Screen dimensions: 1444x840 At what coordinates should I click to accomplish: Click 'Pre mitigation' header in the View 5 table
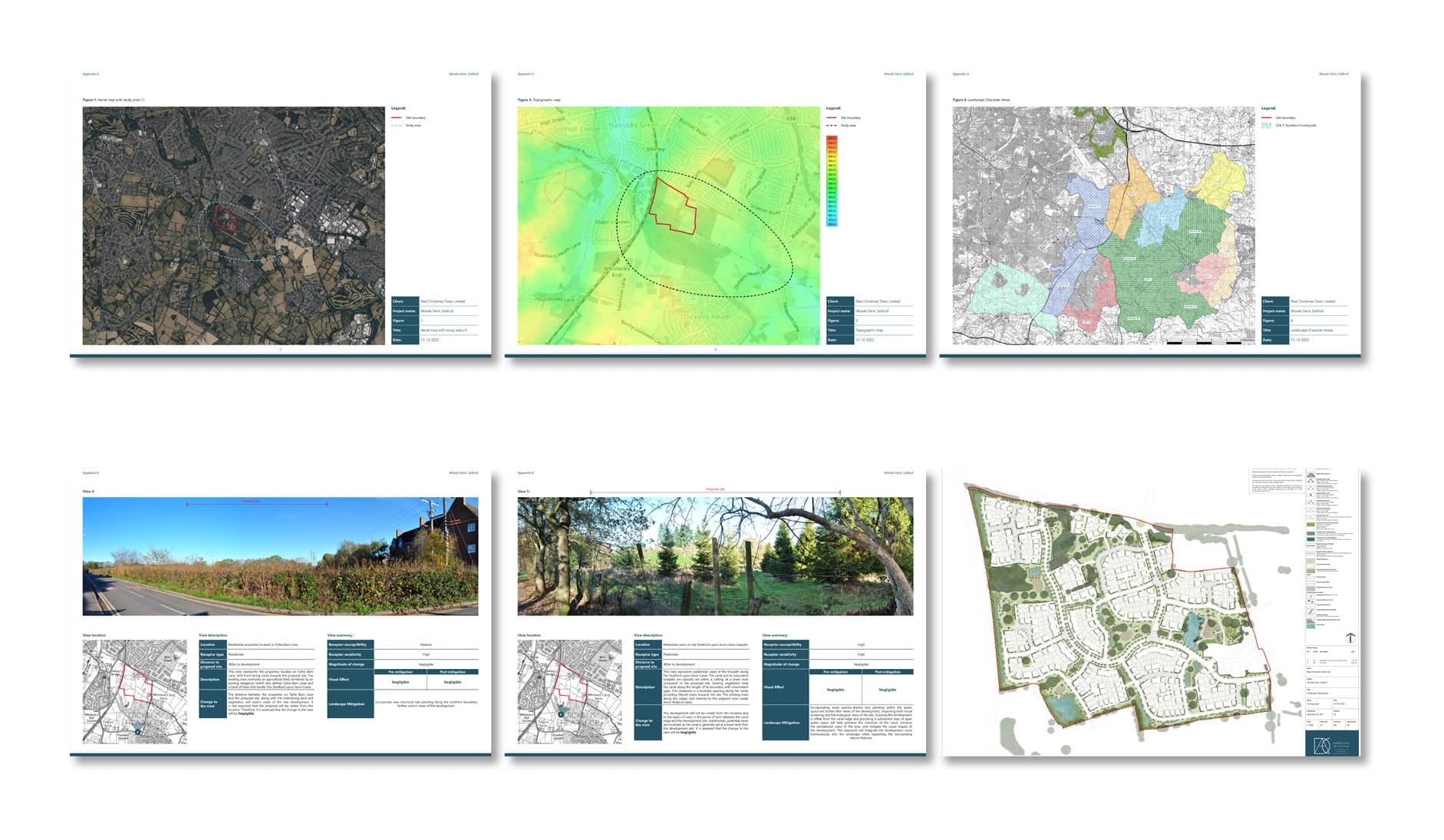pos(836,672)
